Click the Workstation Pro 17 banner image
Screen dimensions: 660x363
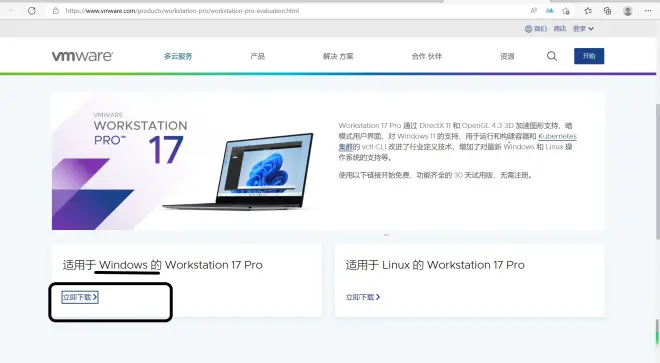coord(187,161)
